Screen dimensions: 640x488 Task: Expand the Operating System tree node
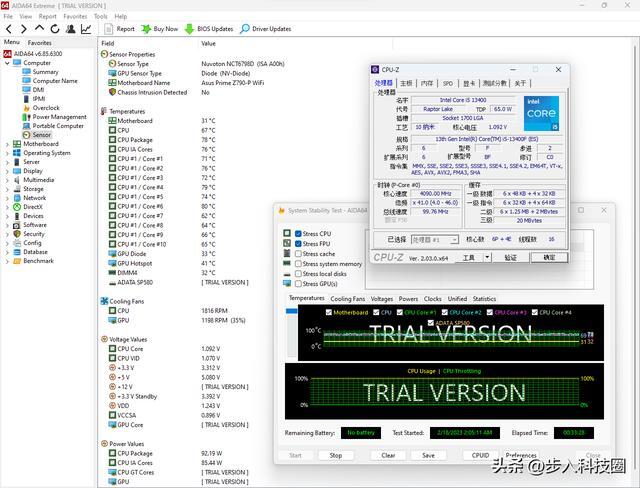coord(7,153)
